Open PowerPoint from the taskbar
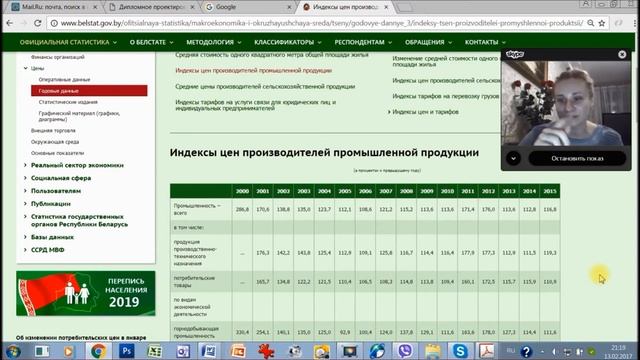 [238, 351]
